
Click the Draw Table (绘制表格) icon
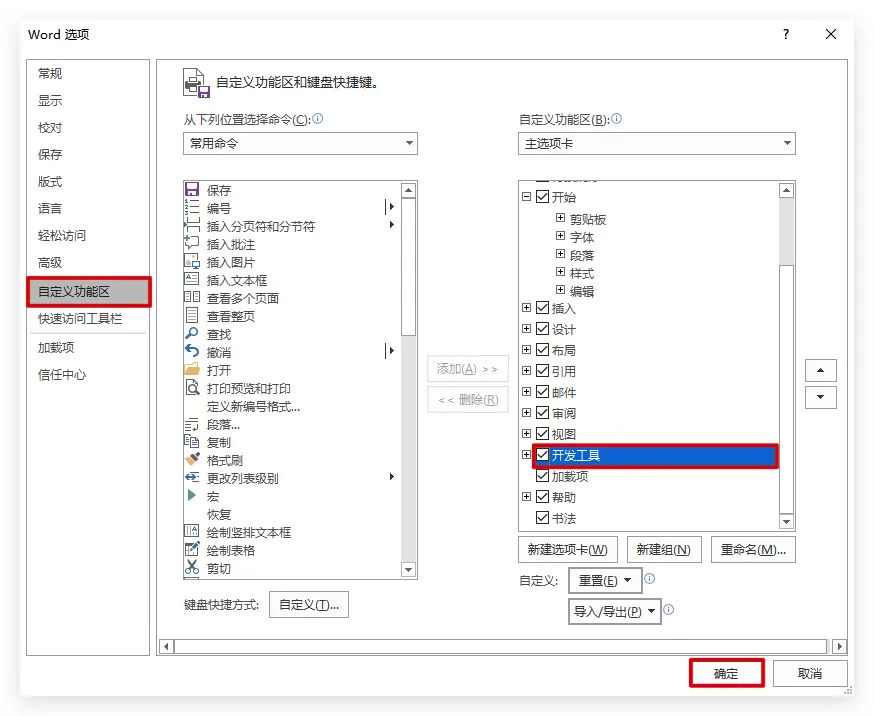tap(192, 550)
